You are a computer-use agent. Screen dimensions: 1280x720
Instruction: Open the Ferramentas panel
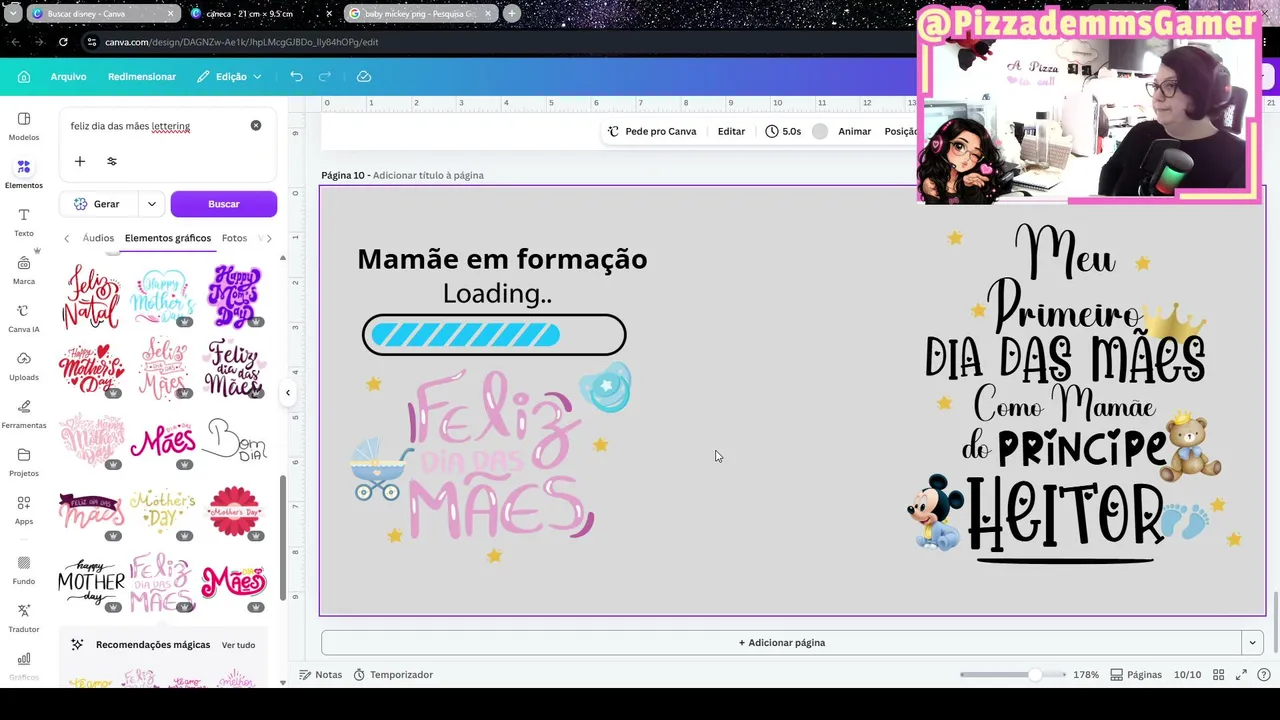tap(24, 414)
